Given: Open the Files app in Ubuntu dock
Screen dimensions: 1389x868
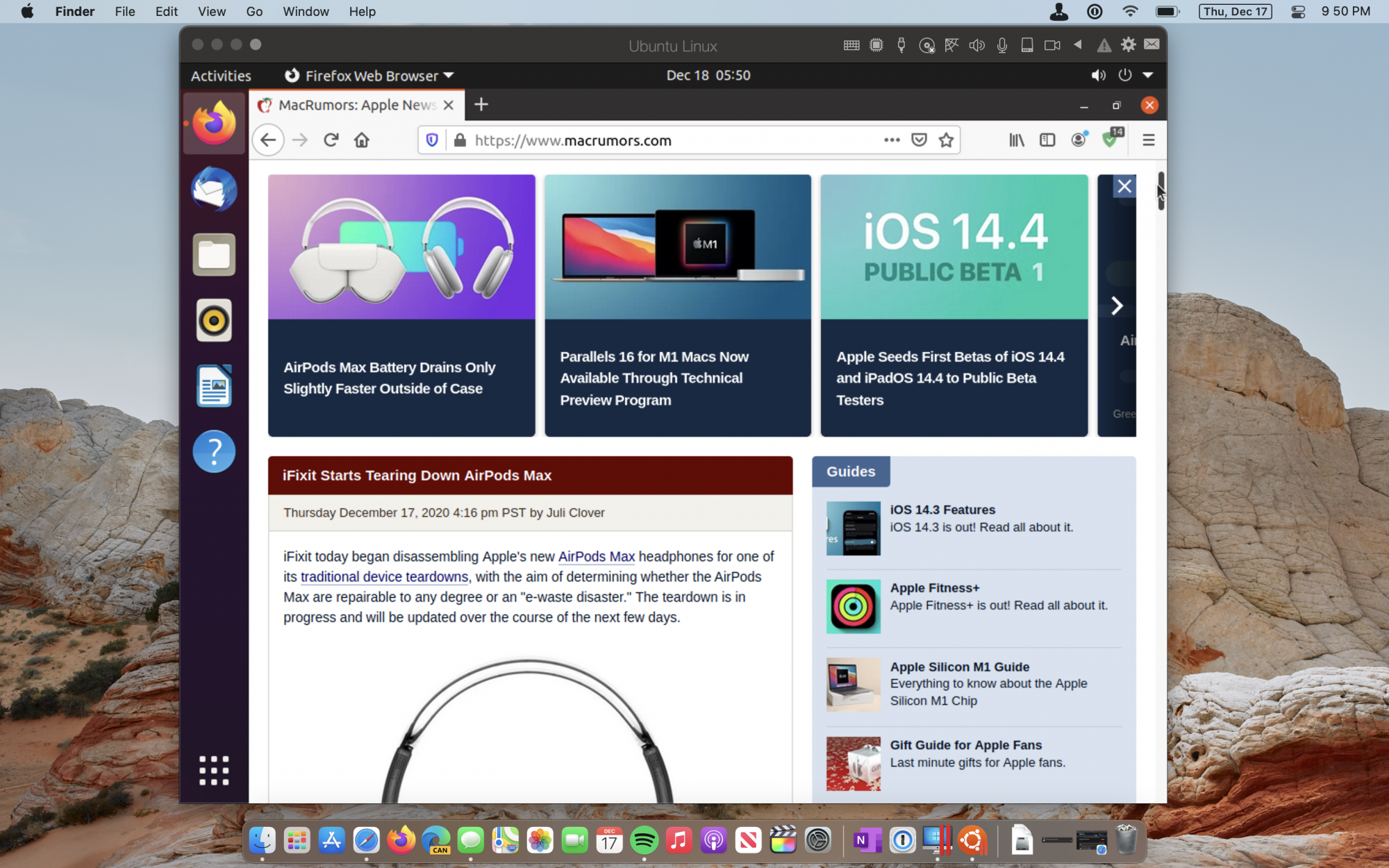Looking at the screenshot, I should click(214, 255).
